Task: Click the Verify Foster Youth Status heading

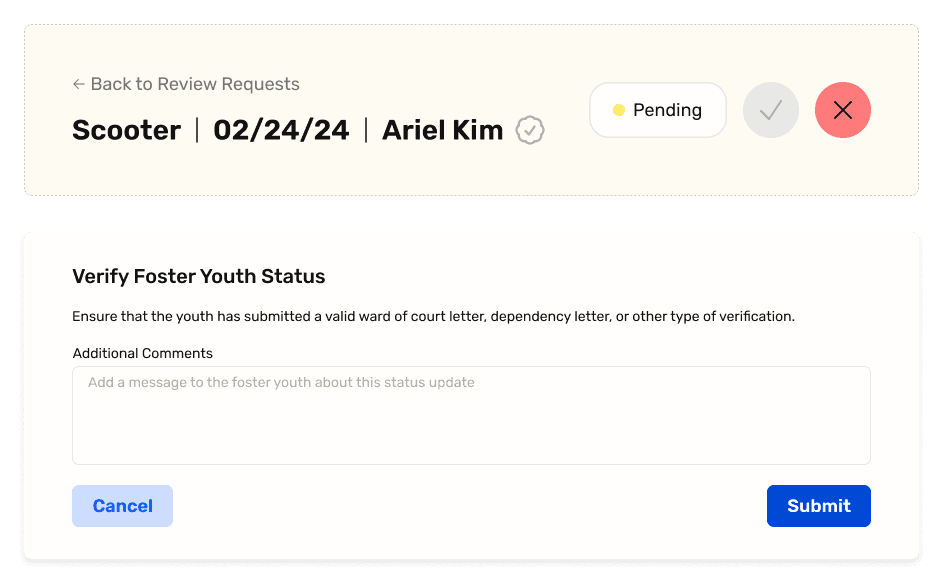Action: pyautogui.click(x=198, y=276)
